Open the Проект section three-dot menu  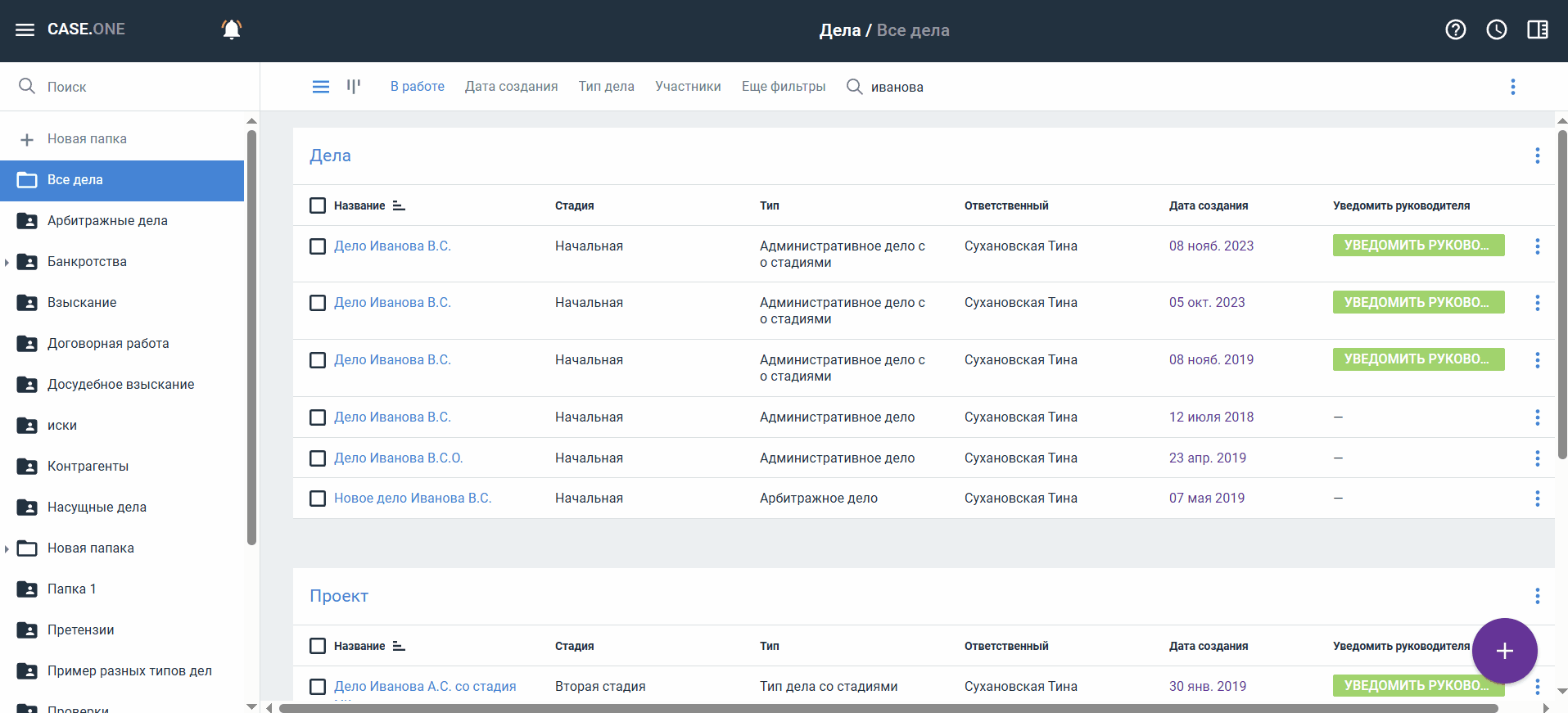[1538, 596]
